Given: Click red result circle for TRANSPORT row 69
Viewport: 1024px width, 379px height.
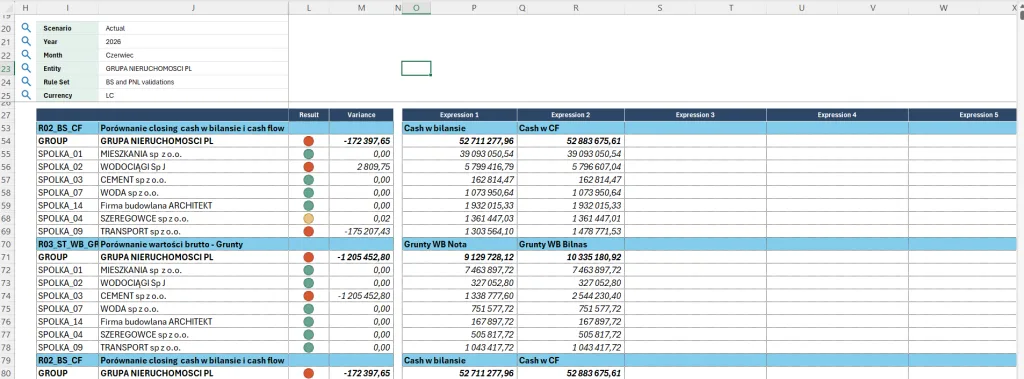Looking at the screenshot, I should pos(308,231).
